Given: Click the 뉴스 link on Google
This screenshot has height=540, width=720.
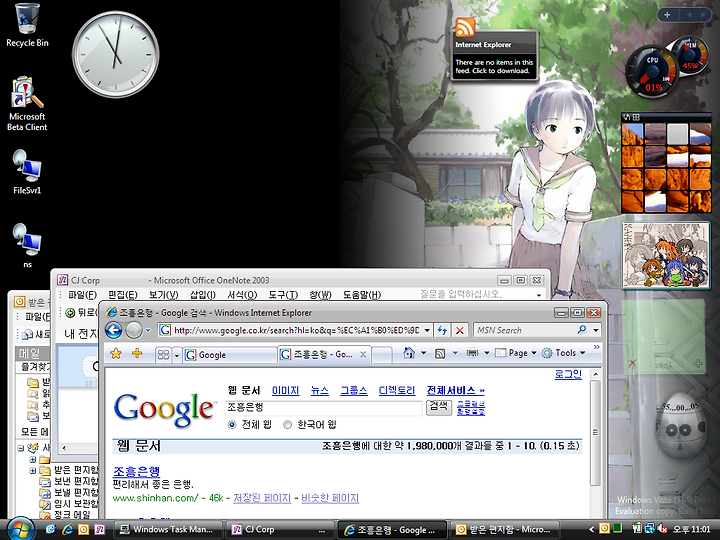Looking at the screenshot, I should (x=320, y=390).
